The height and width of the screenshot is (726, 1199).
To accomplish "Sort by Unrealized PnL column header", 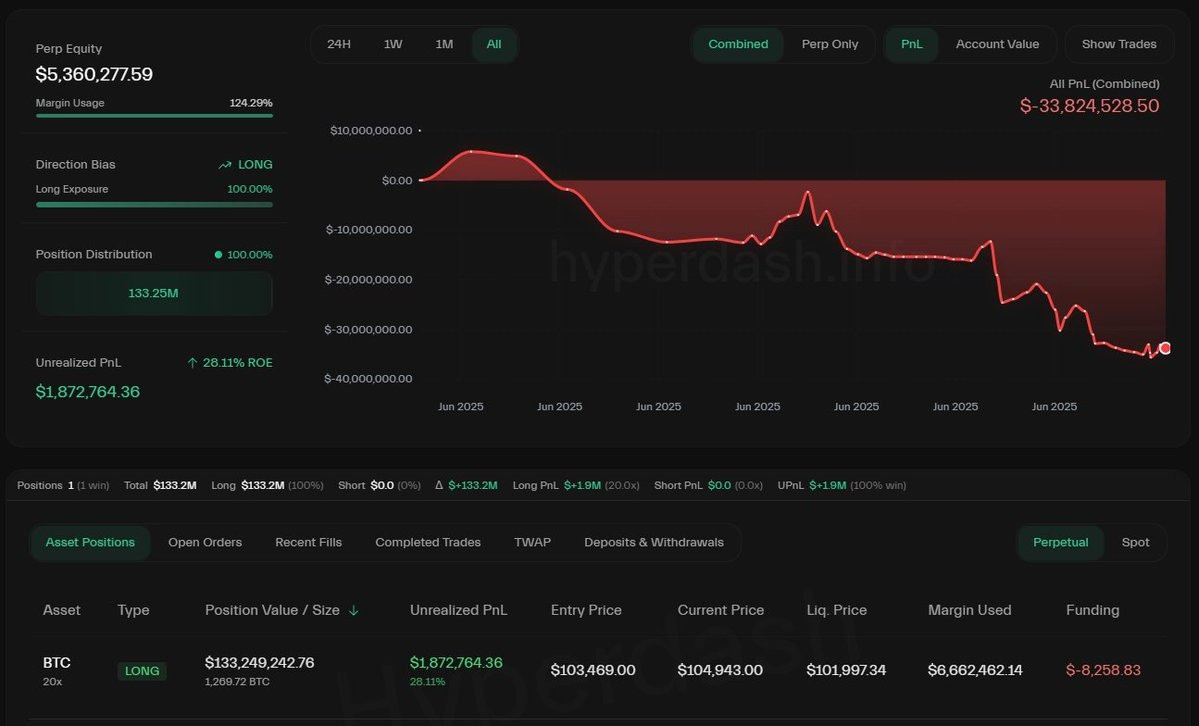I will tap(458, 610).
